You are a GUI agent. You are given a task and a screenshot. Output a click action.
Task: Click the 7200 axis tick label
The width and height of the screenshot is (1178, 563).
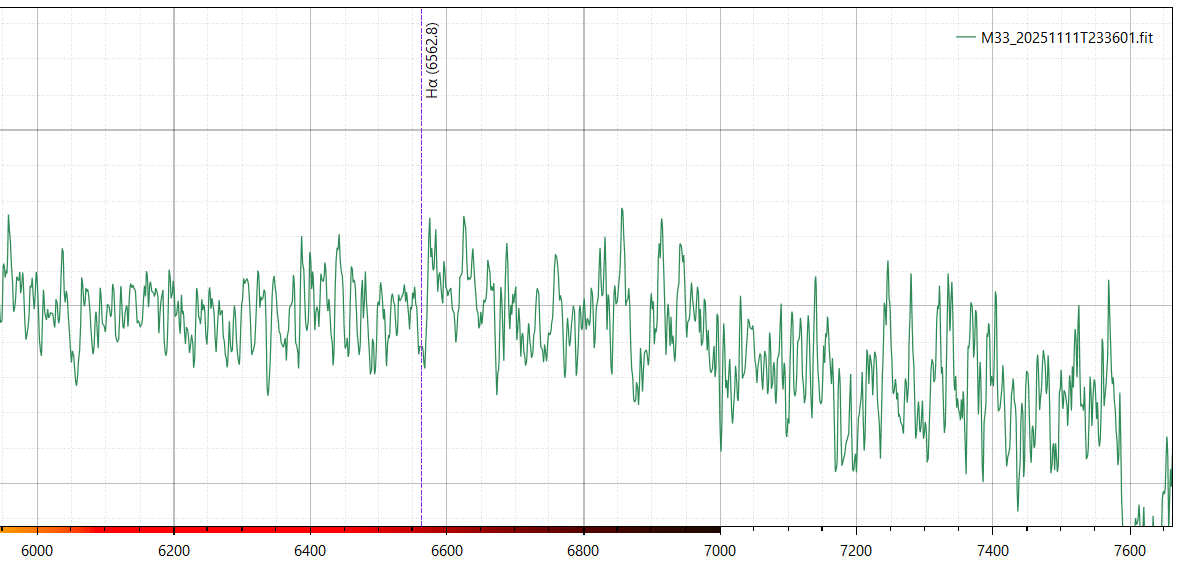click(856, 549)
